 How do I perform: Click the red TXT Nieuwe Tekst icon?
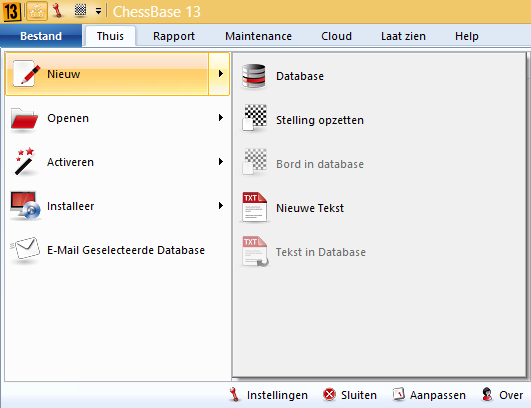(x=255, y=207)
